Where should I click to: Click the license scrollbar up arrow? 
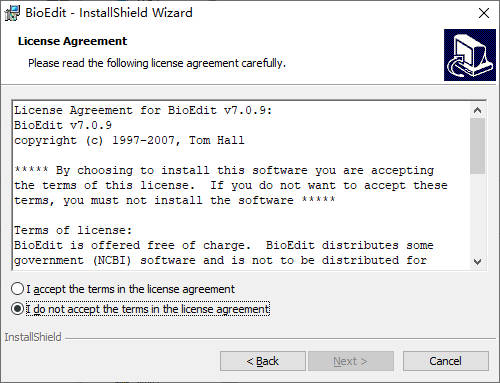tap(477, 110)
